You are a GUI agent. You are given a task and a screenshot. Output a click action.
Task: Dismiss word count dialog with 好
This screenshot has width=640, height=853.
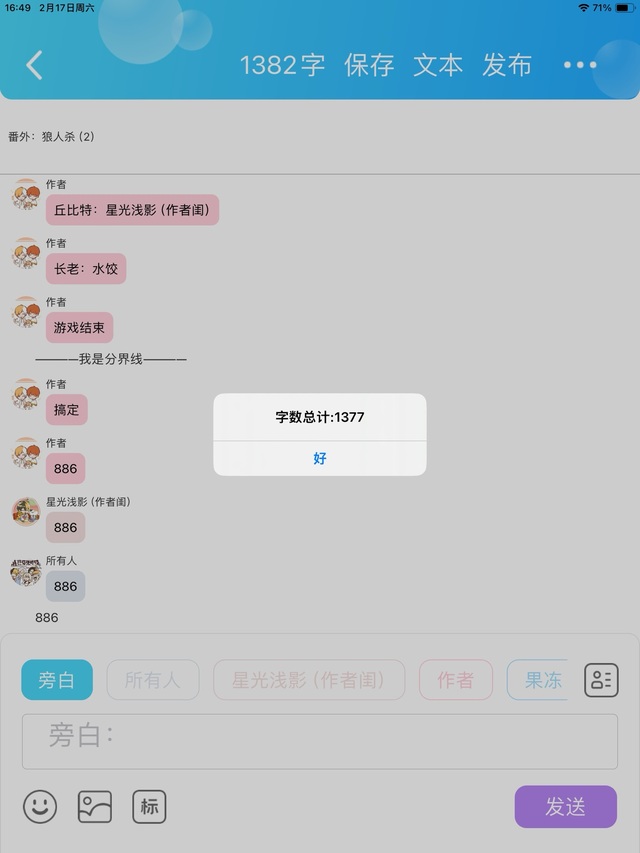[319, 459]
